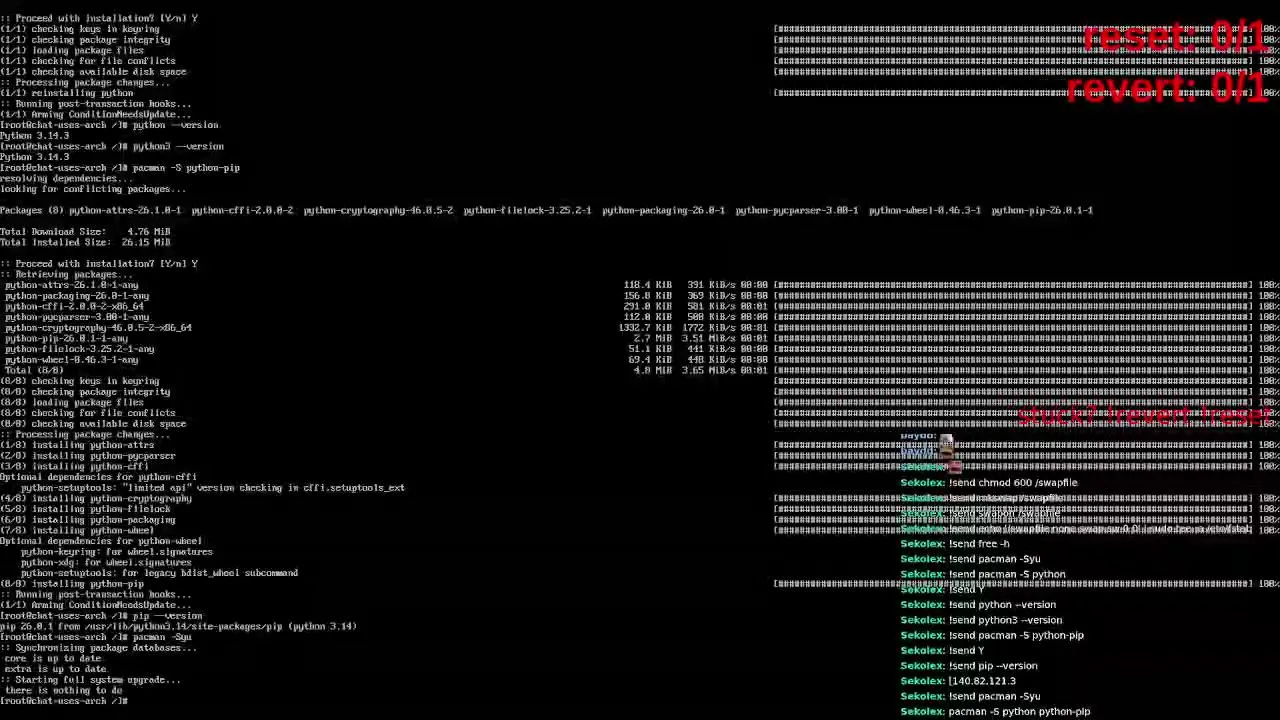Image resolution: width=1280 pixels, height=720 pixels.
Task: Select chat message '!send python --version'
Action: [977, 605]
